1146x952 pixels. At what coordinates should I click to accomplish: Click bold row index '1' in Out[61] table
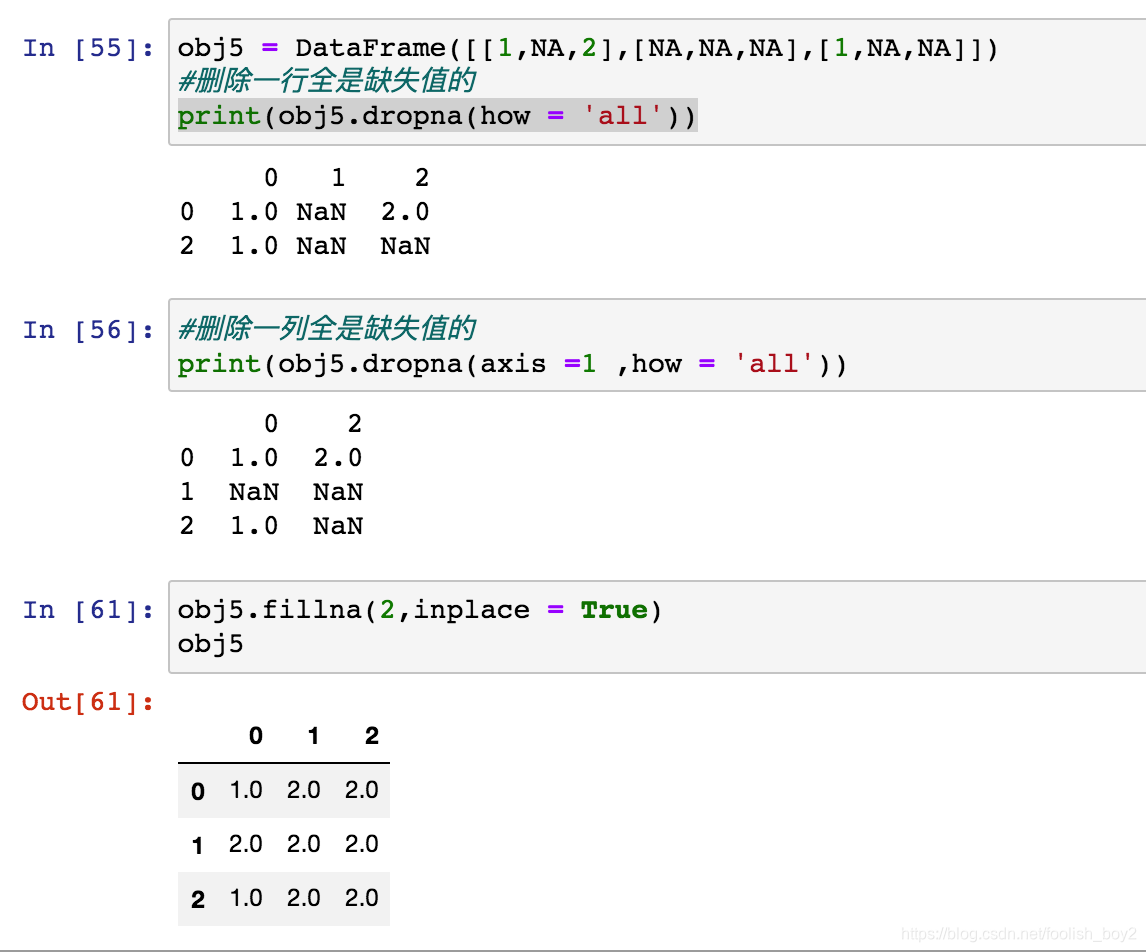click(x=198, y=845)
